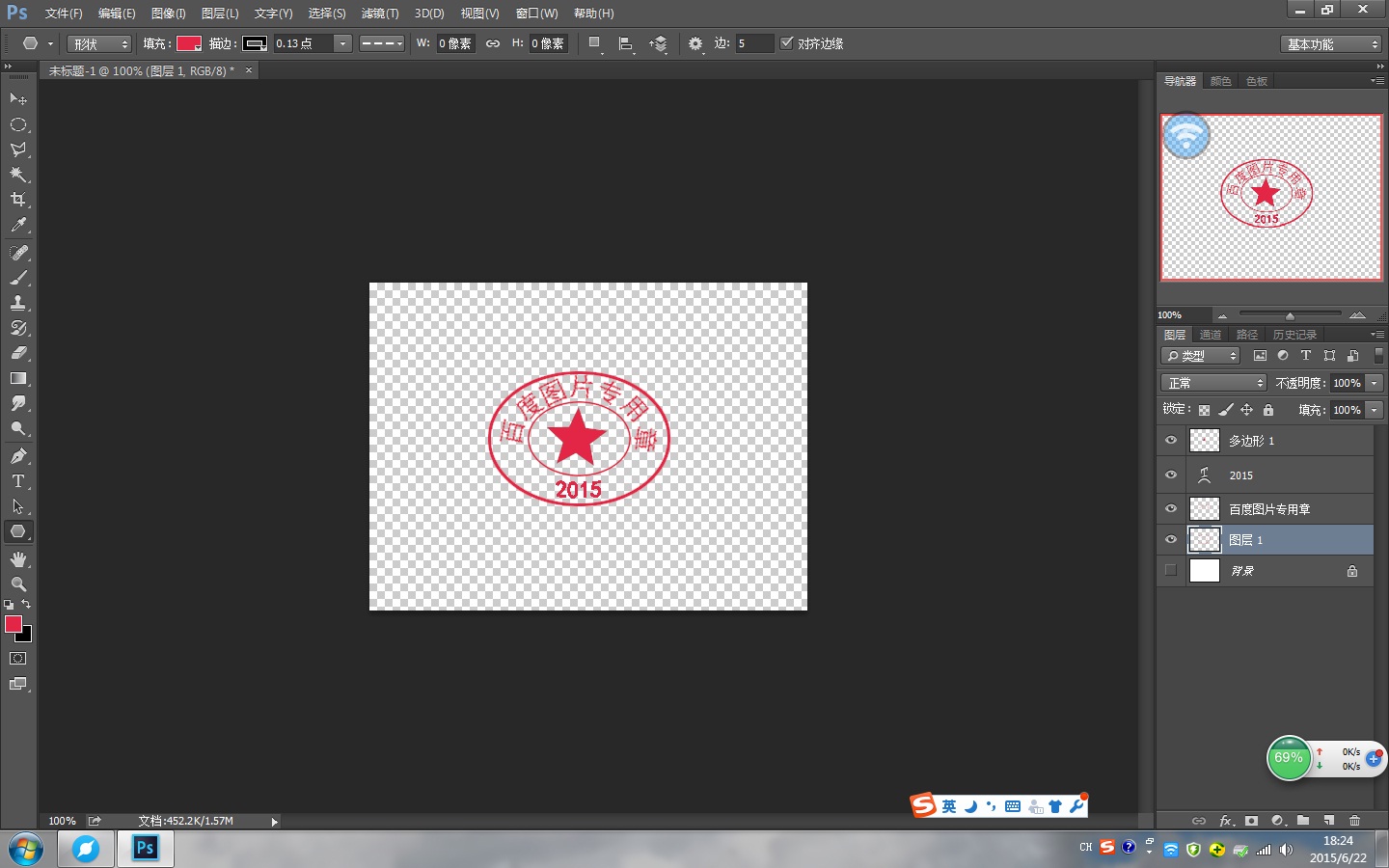Select the Smudge tool
Viewport: 1389px width, 868px height.
point(17,403)
